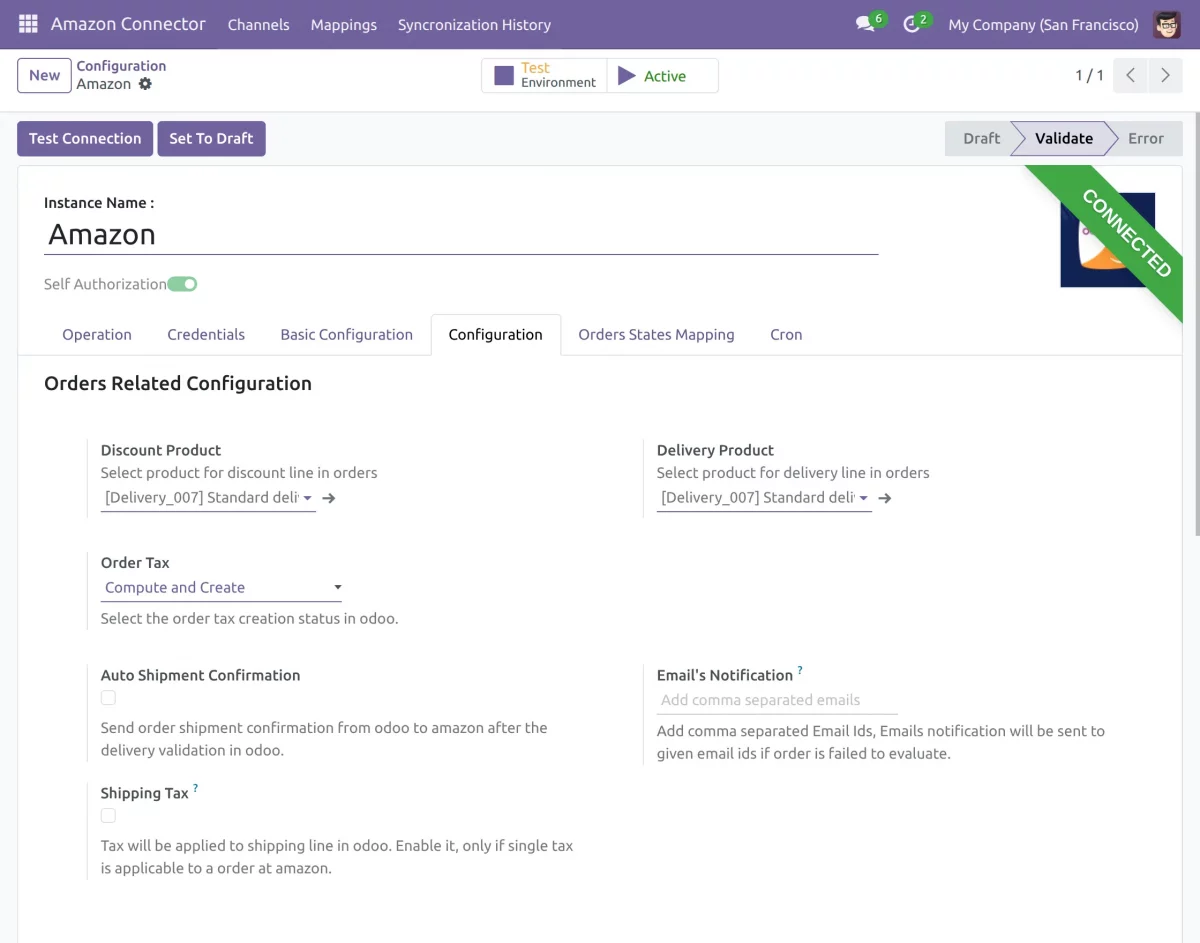Go to previous record arrow
Viewport: 1200px width, 943px height.
1130,75
